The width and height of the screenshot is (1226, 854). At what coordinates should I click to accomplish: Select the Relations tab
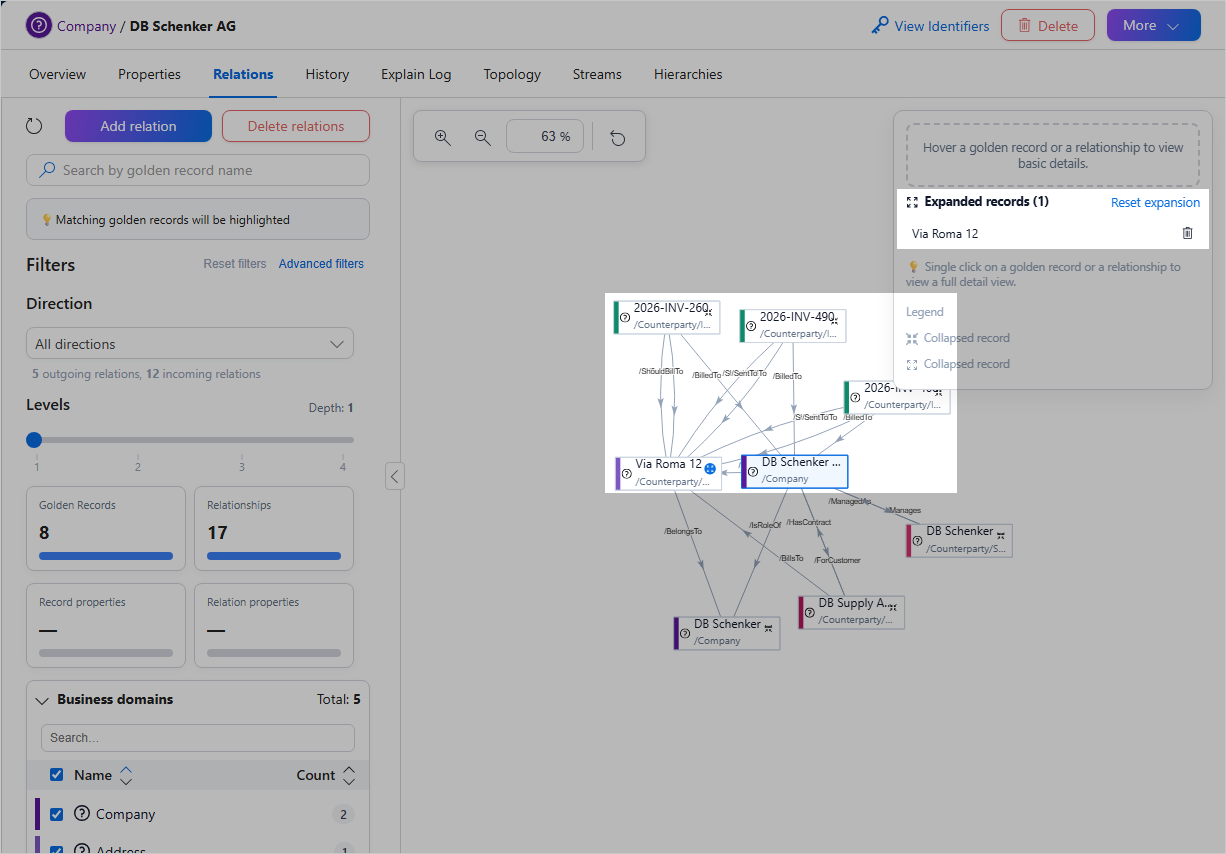click(243, 74)
